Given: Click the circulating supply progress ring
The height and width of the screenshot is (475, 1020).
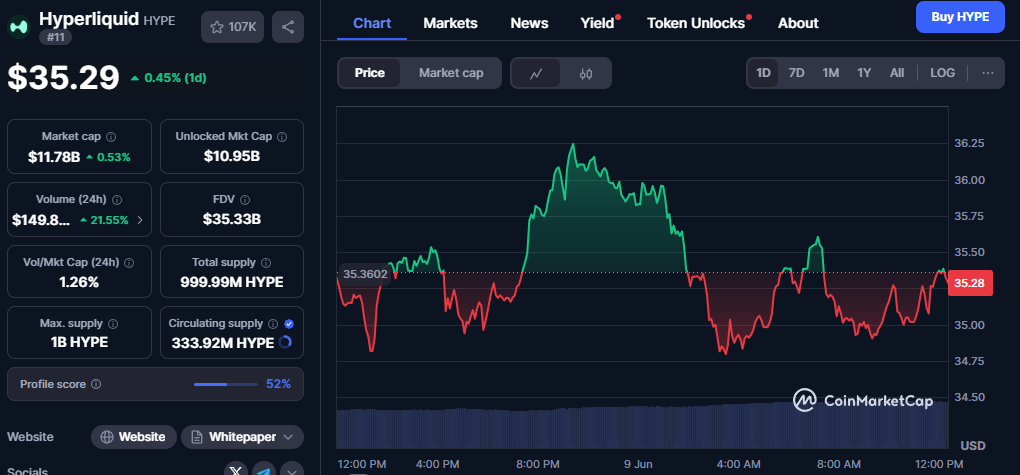Looking at the screenshot, I should pyautogui.click(x=285, y=342).
